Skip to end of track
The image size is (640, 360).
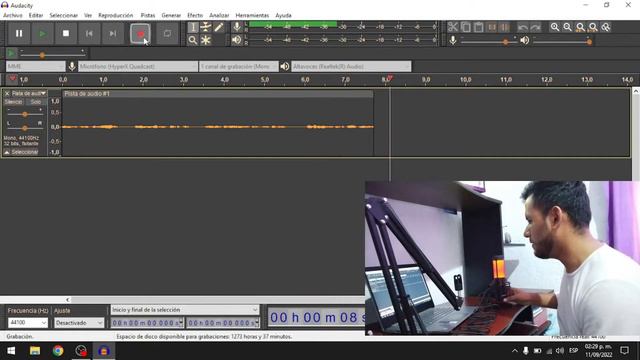click(x=113, y=33)
